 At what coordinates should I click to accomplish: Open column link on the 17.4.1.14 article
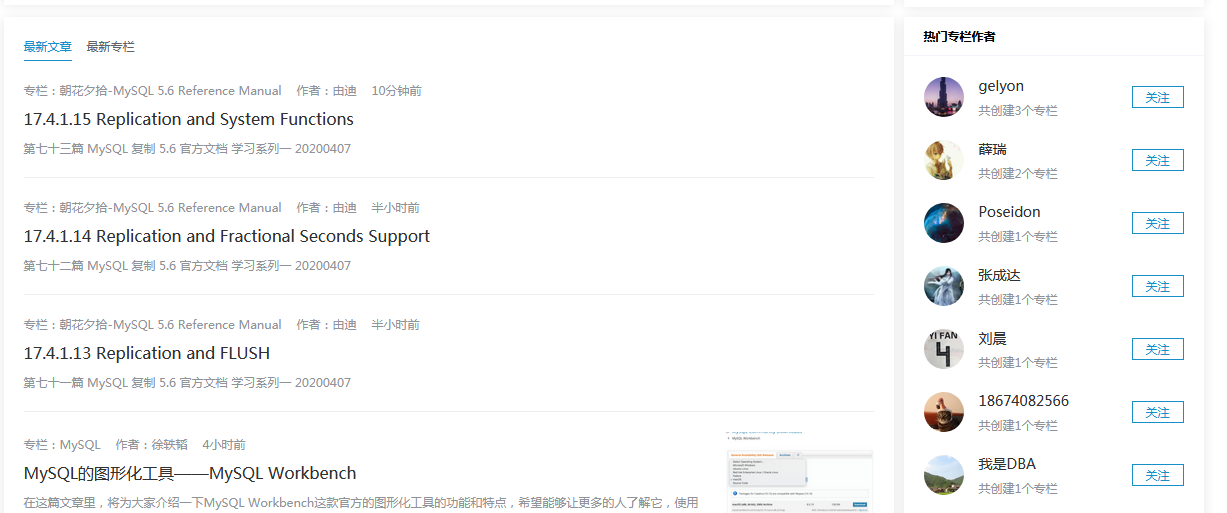coord(153,208)
